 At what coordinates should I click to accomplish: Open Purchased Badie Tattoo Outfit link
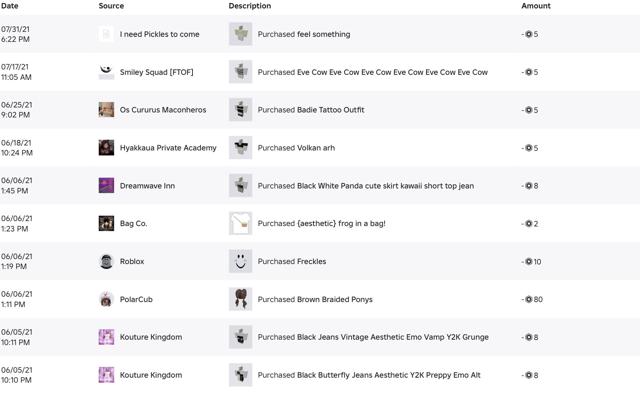pos(311,110)
